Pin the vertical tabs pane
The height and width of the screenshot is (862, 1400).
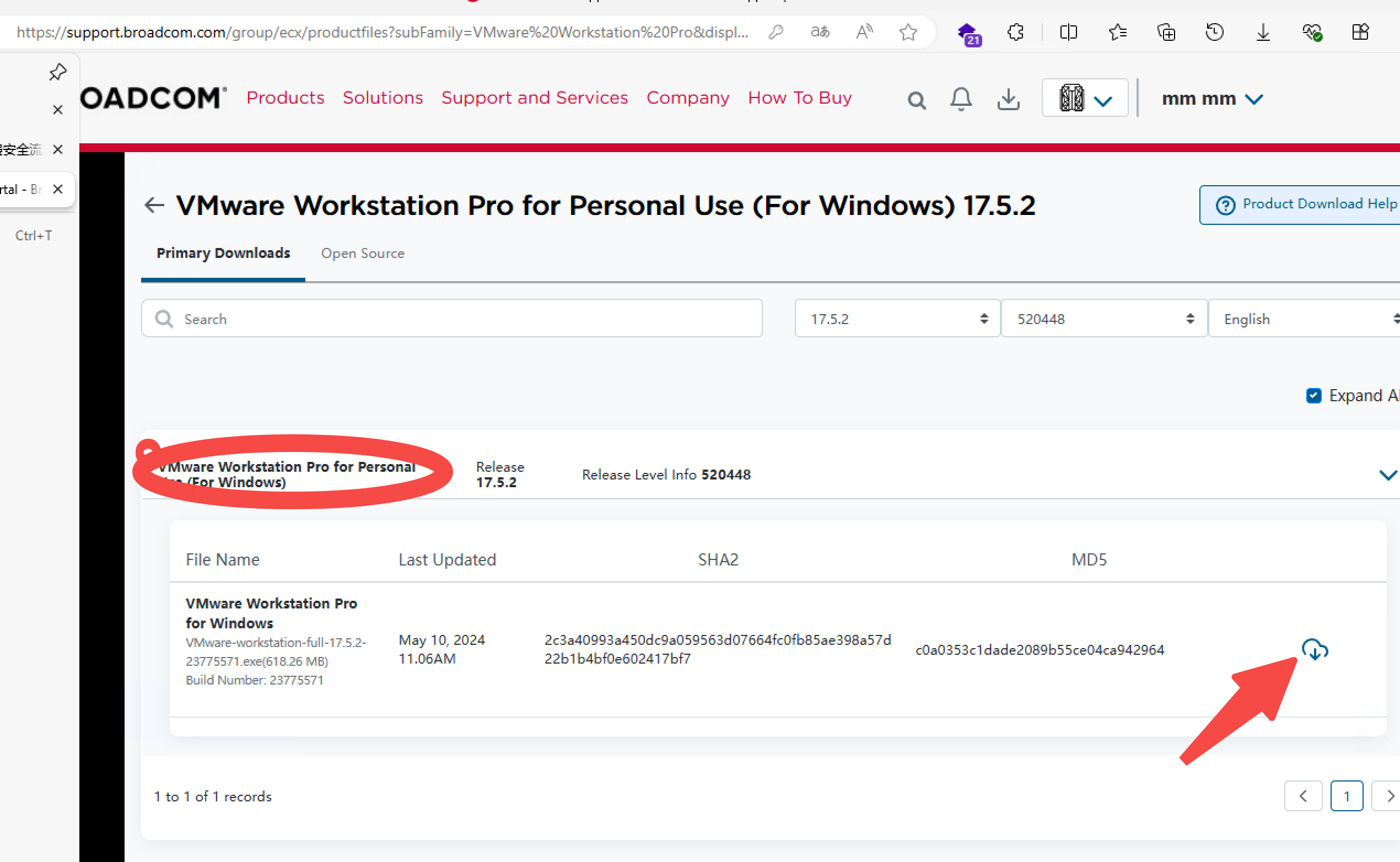tap(57, 72)
